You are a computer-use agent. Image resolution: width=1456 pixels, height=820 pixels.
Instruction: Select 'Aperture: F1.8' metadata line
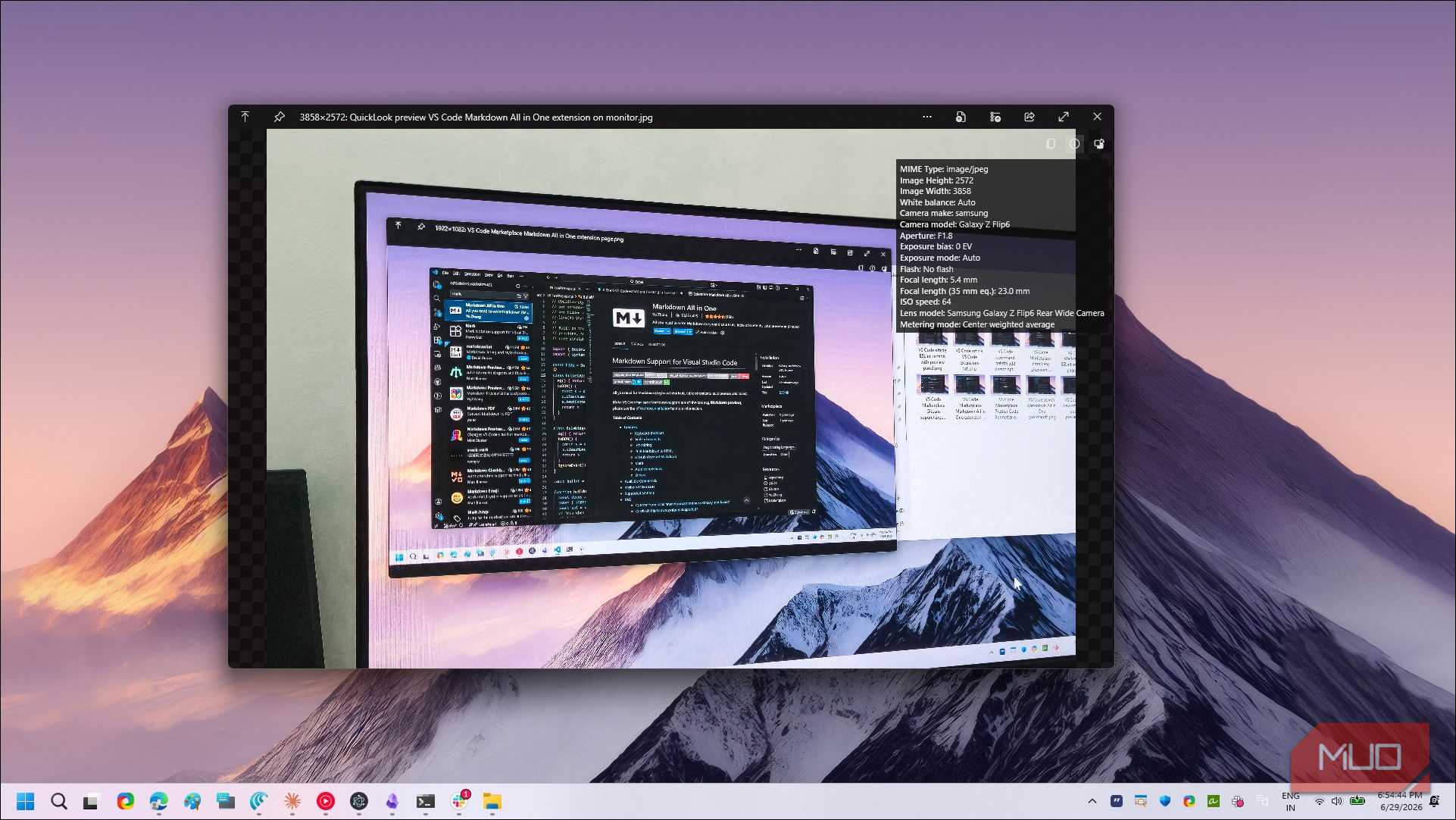(926, 236)
